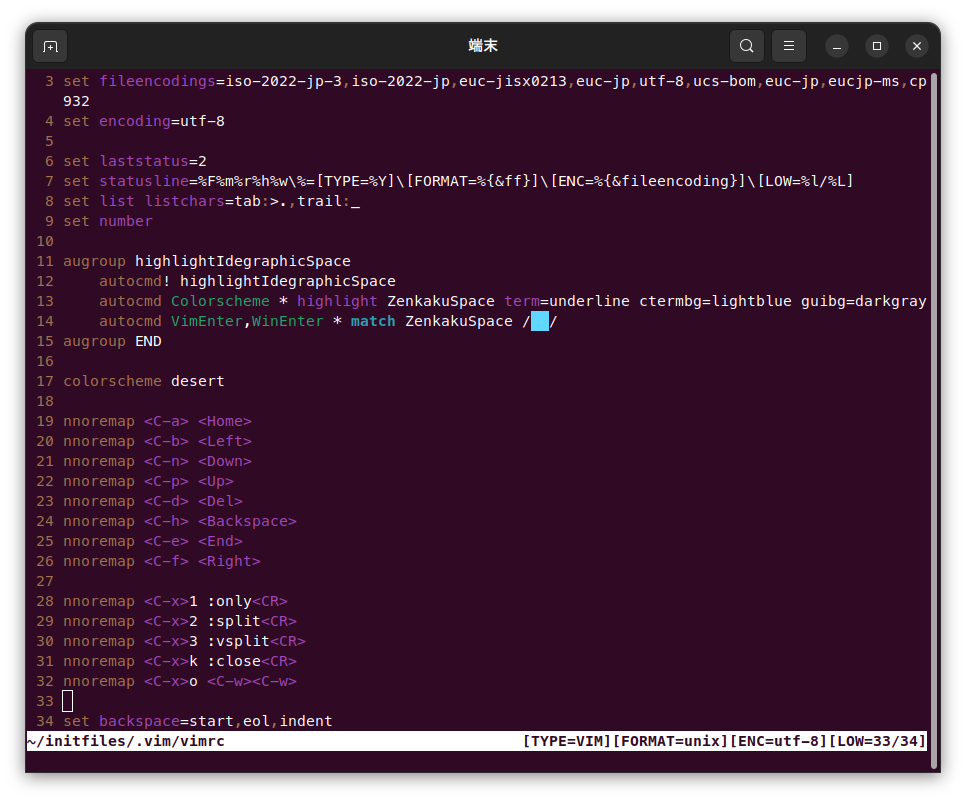The height and width of the screenshot is (801, 966).
Task: Click 'indent' on line 34
Action: tap(306, 722)
